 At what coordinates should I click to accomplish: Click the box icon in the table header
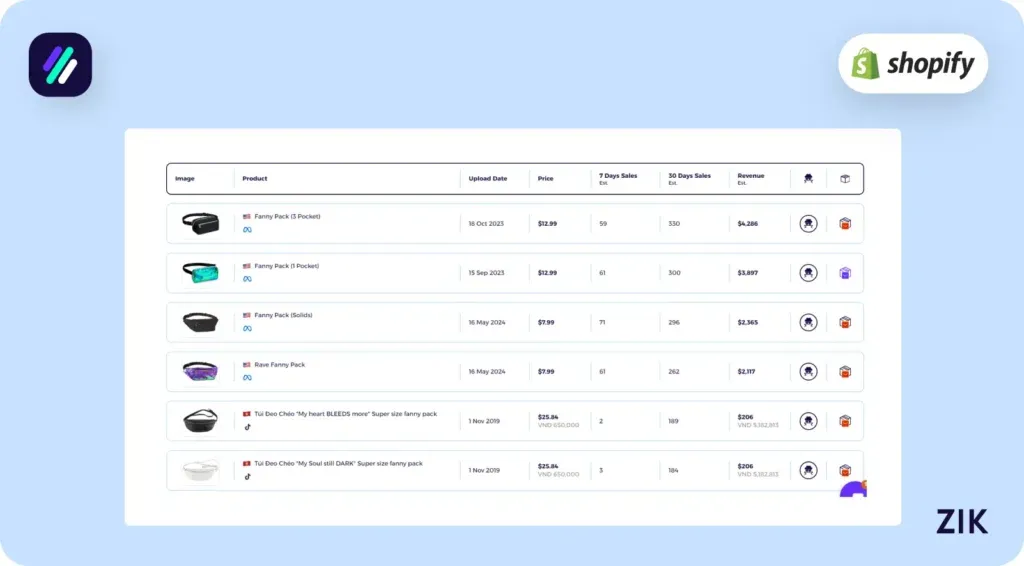845,179
